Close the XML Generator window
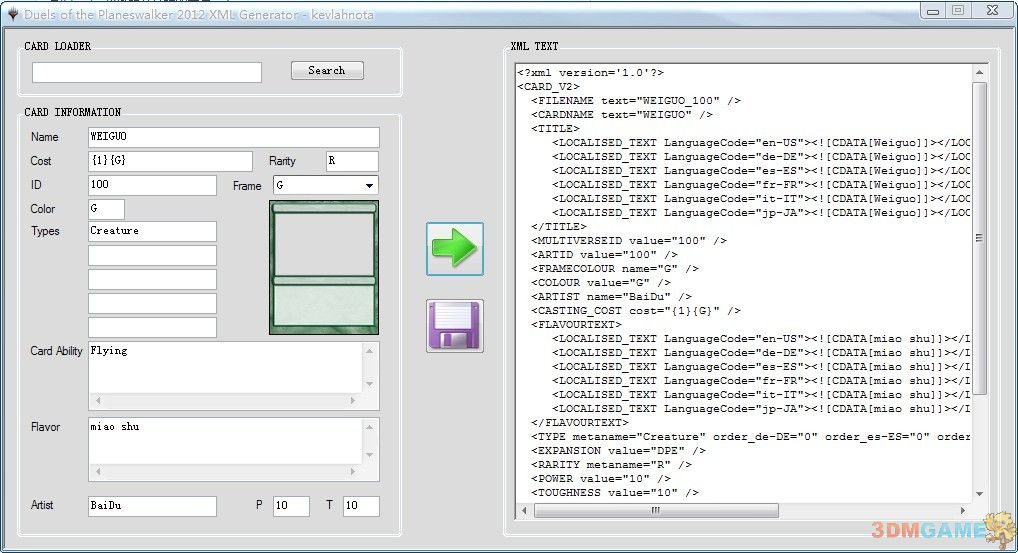Screen dimensions: 1018x553 click(x=992, y=10)
